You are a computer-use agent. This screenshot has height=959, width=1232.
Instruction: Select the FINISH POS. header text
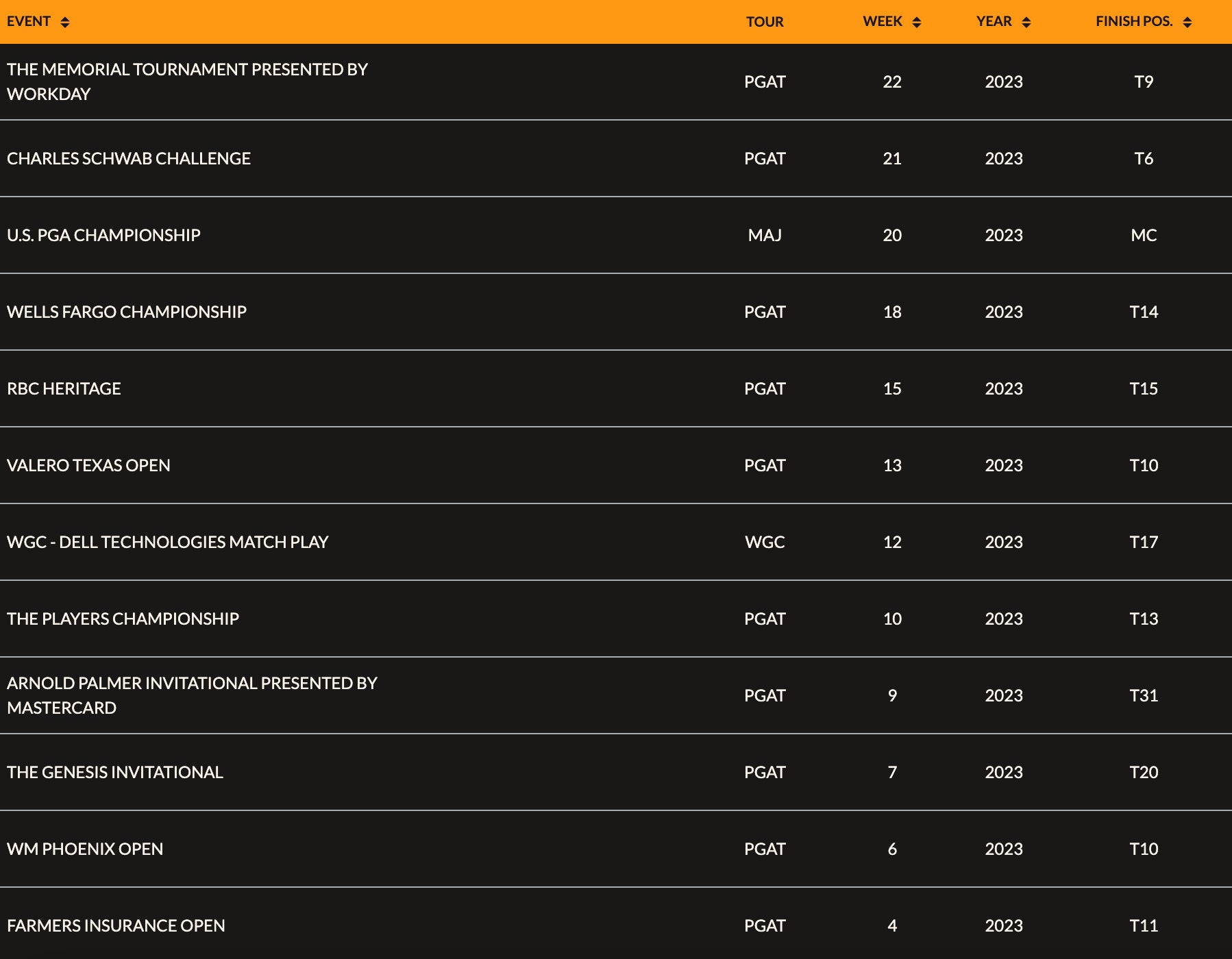tap(1134, 21)
